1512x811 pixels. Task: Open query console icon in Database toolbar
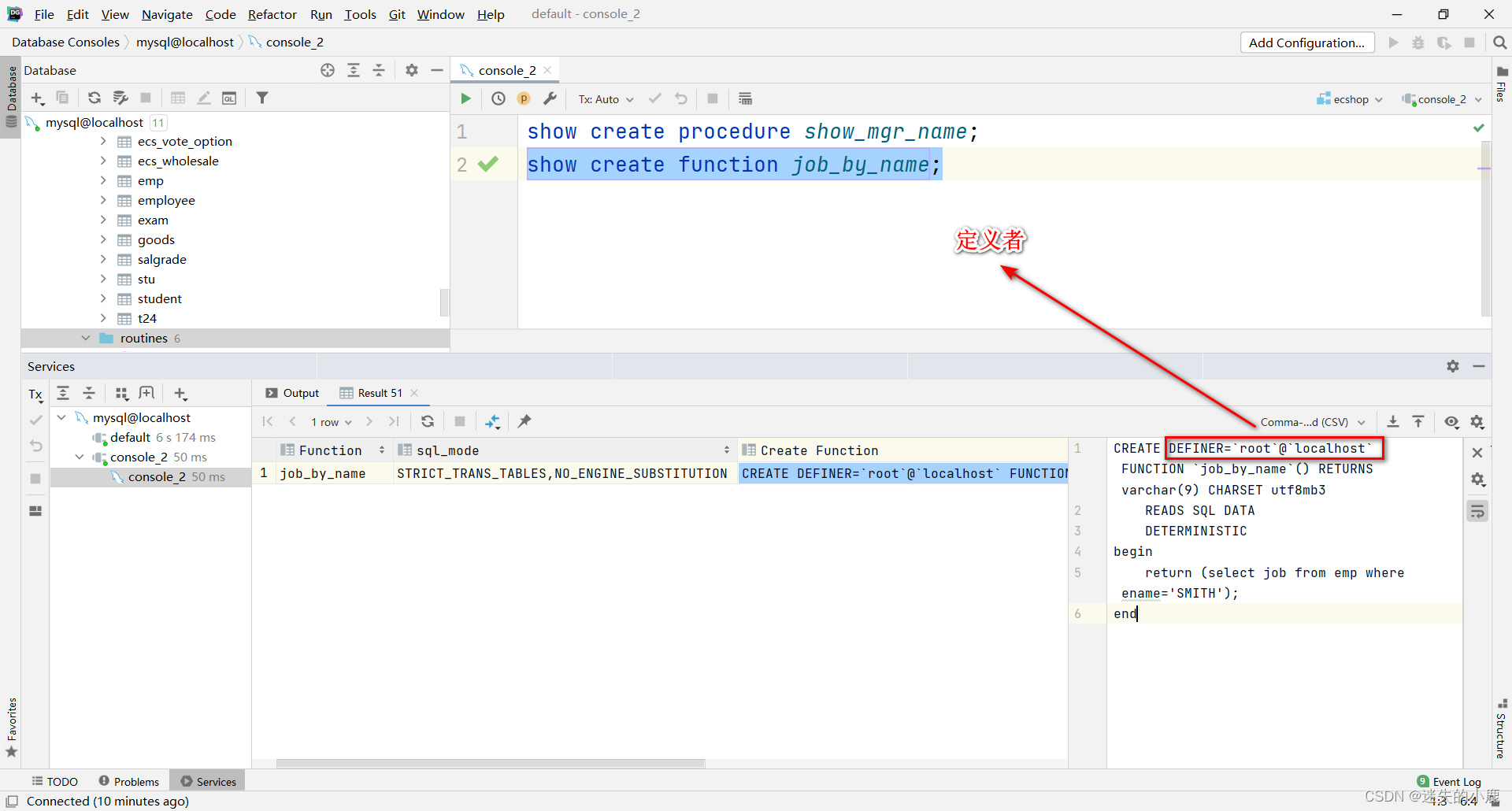(229, 98)
